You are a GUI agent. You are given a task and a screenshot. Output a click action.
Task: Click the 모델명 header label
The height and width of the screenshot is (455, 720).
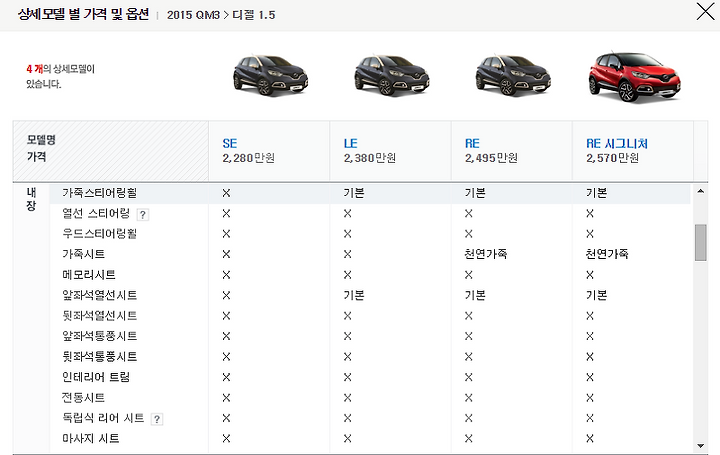pos(41,140)
